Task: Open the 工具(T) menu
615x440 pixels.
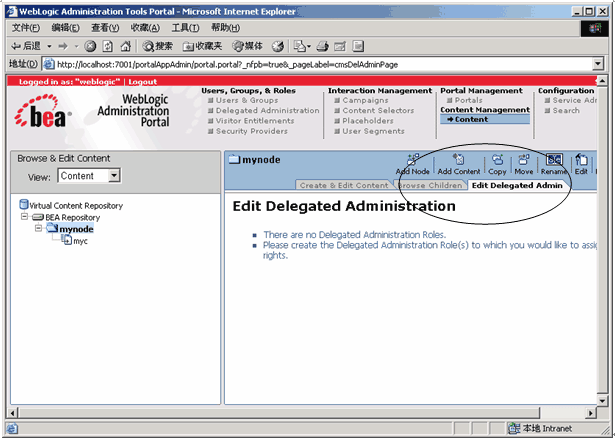Action: pos(185,28)
